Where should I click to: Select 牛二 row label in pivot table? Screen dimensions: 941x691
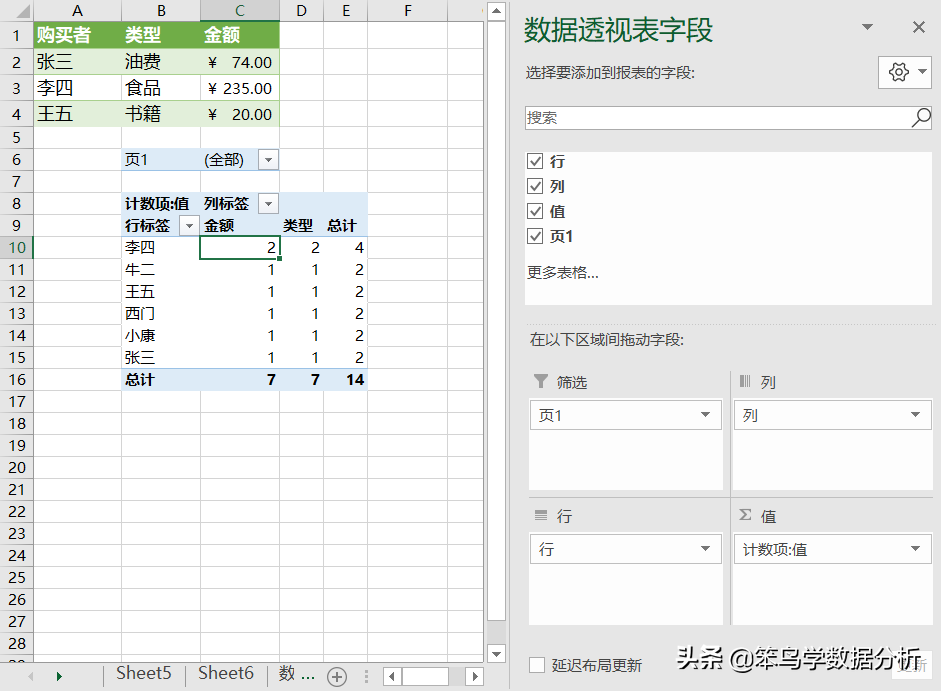161,270
